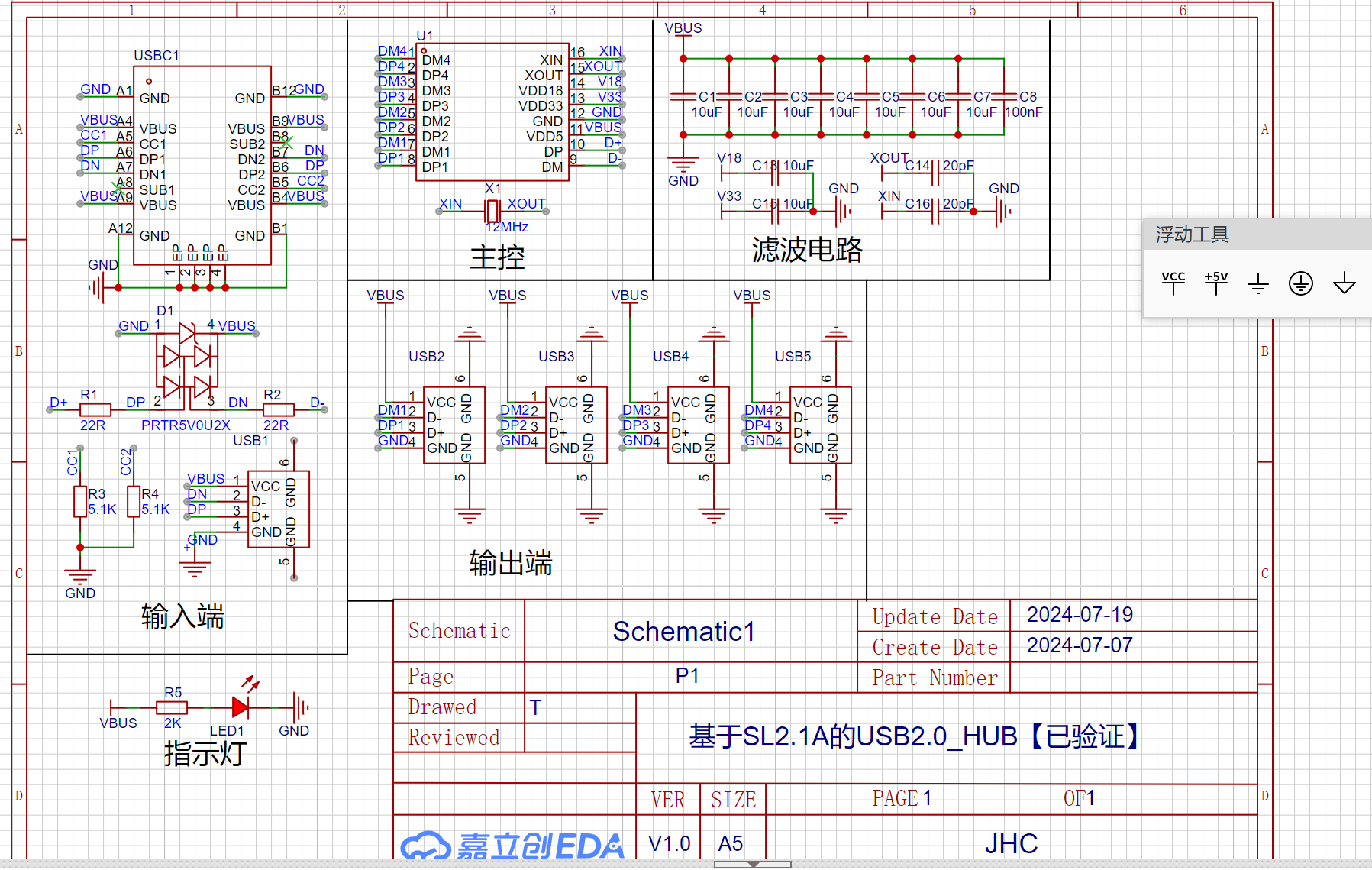Click the JHC company name field

(x=1011, y=843)
